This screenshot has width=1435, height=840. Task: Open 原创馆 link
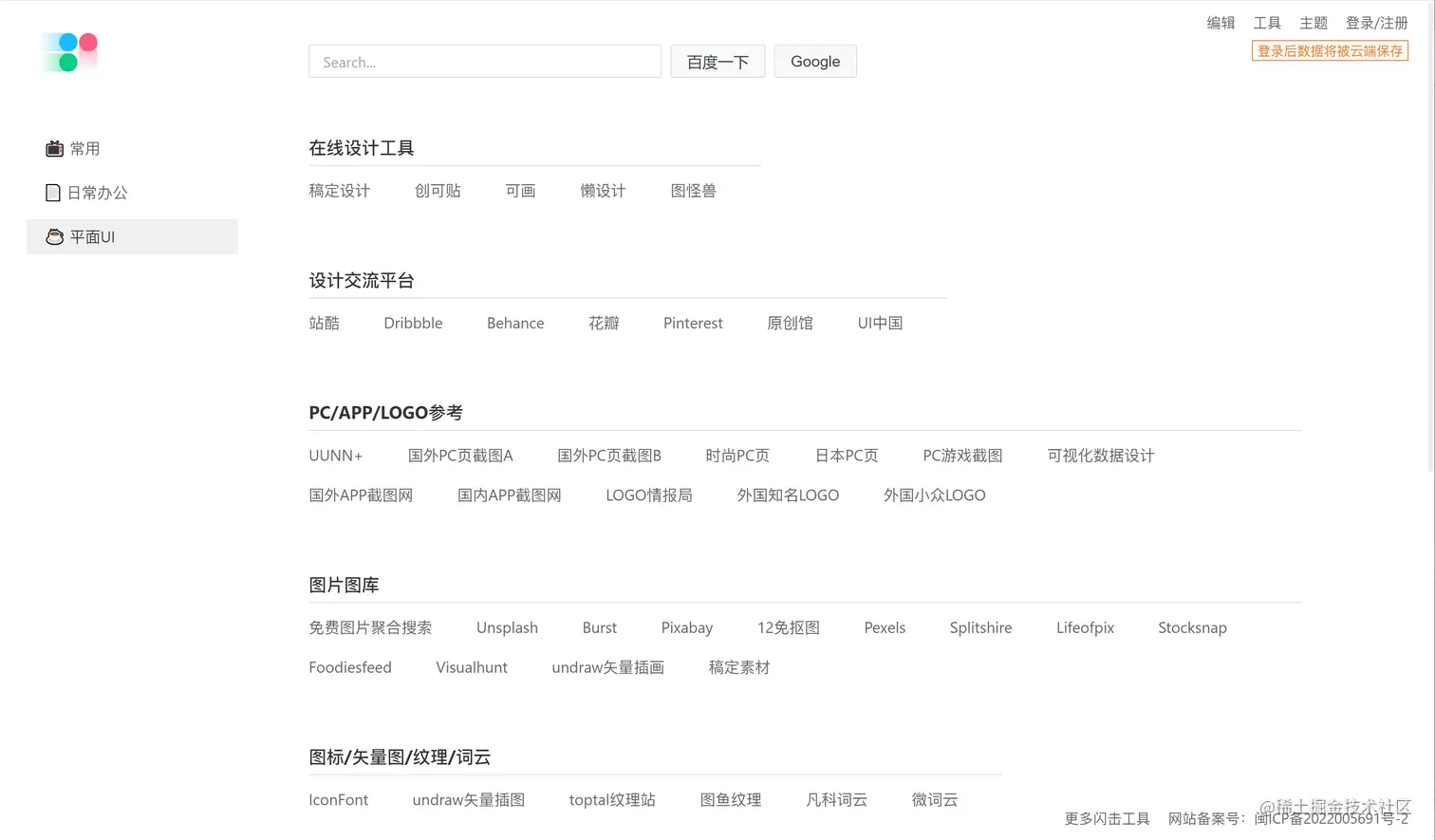790,324
